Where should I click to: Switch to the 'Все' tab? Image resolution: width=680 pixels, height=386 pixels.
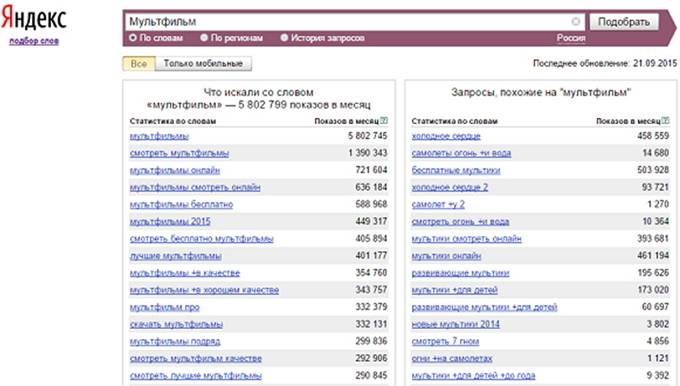pyautogui.click(x=139, y=64)
